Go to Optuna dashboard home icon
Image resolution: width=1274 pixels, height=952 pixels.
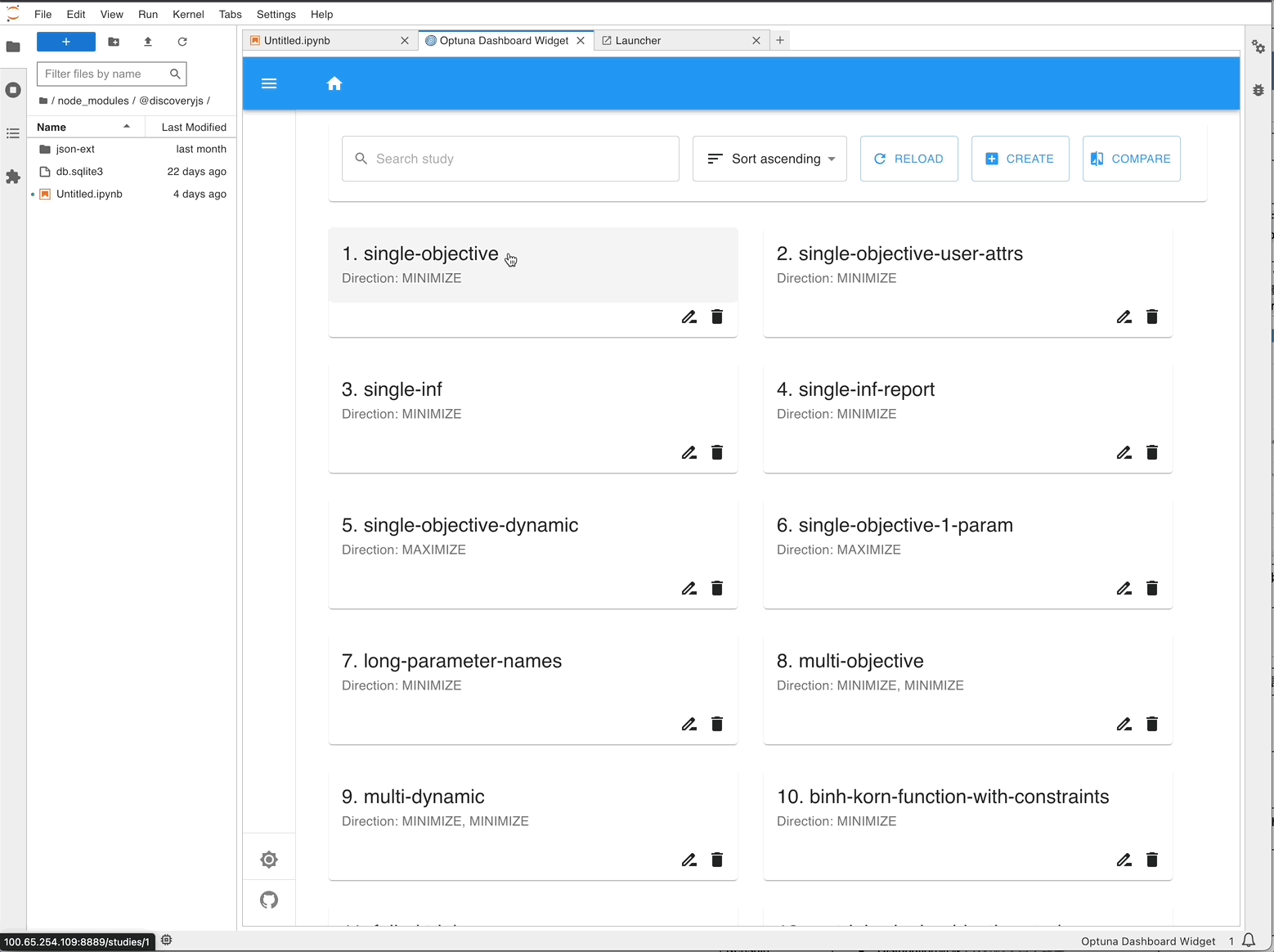[x=334, y=83]
